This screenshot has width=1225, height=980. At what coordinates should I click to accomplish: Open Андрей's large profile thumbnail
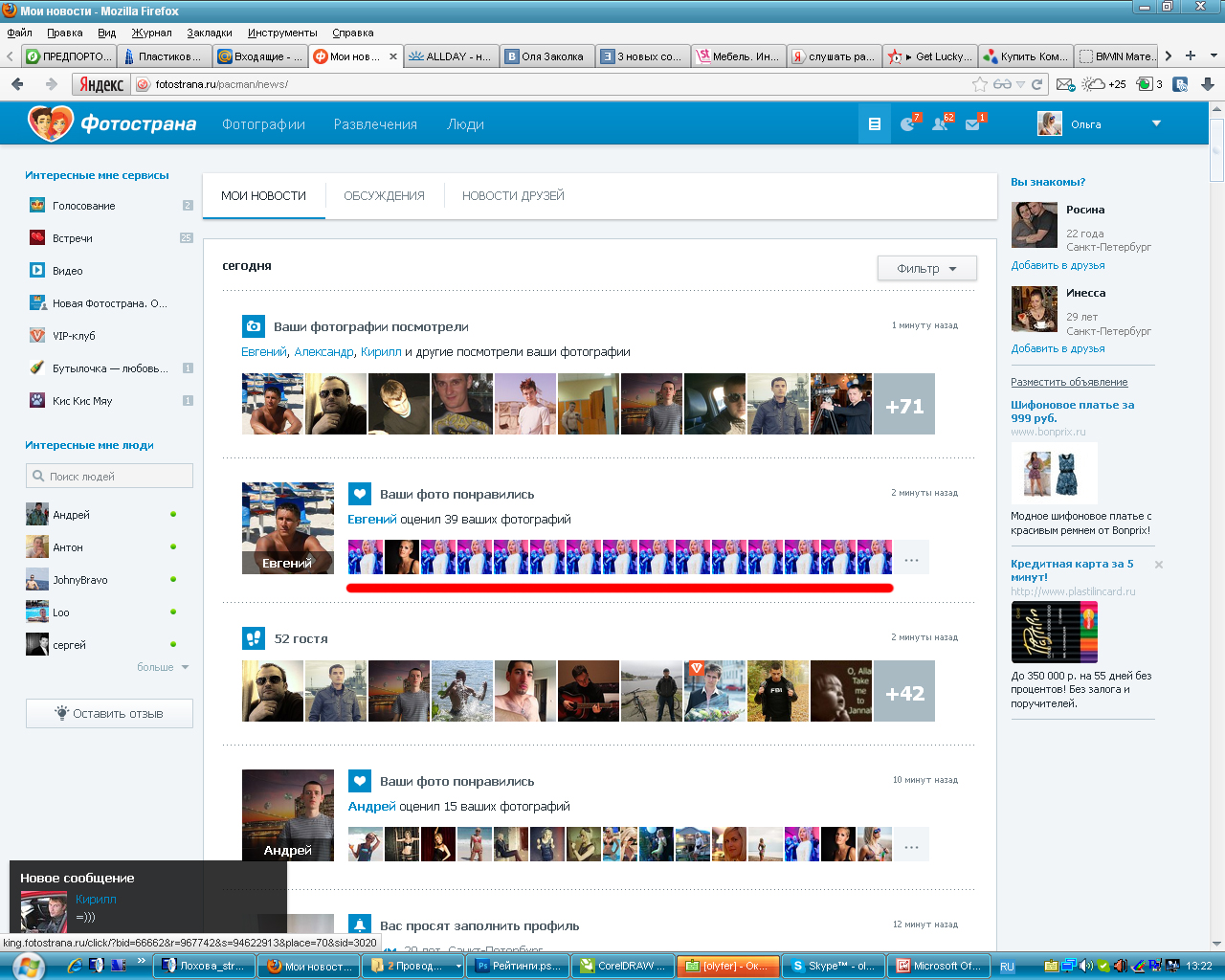coord(288,815)
